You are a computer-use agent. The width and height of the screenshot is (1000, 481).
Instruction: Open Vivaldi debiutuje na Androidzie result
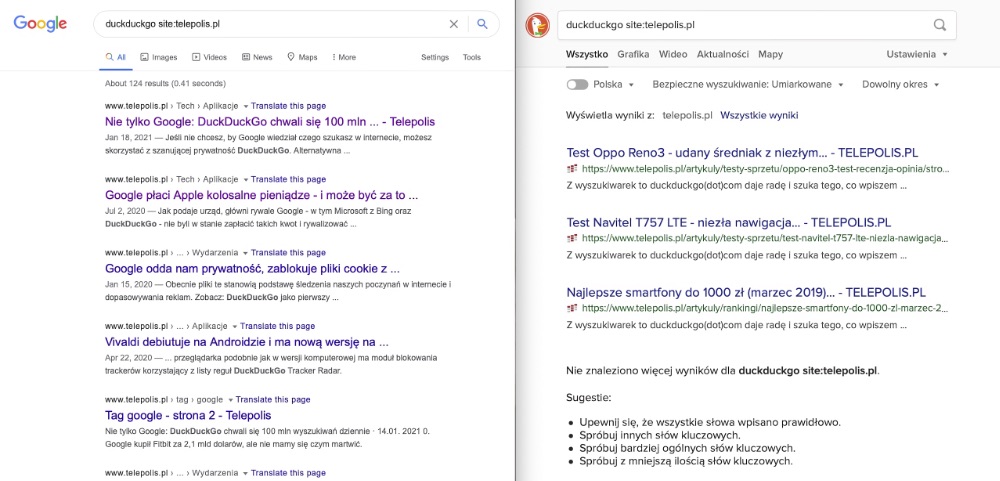[247, 341]
